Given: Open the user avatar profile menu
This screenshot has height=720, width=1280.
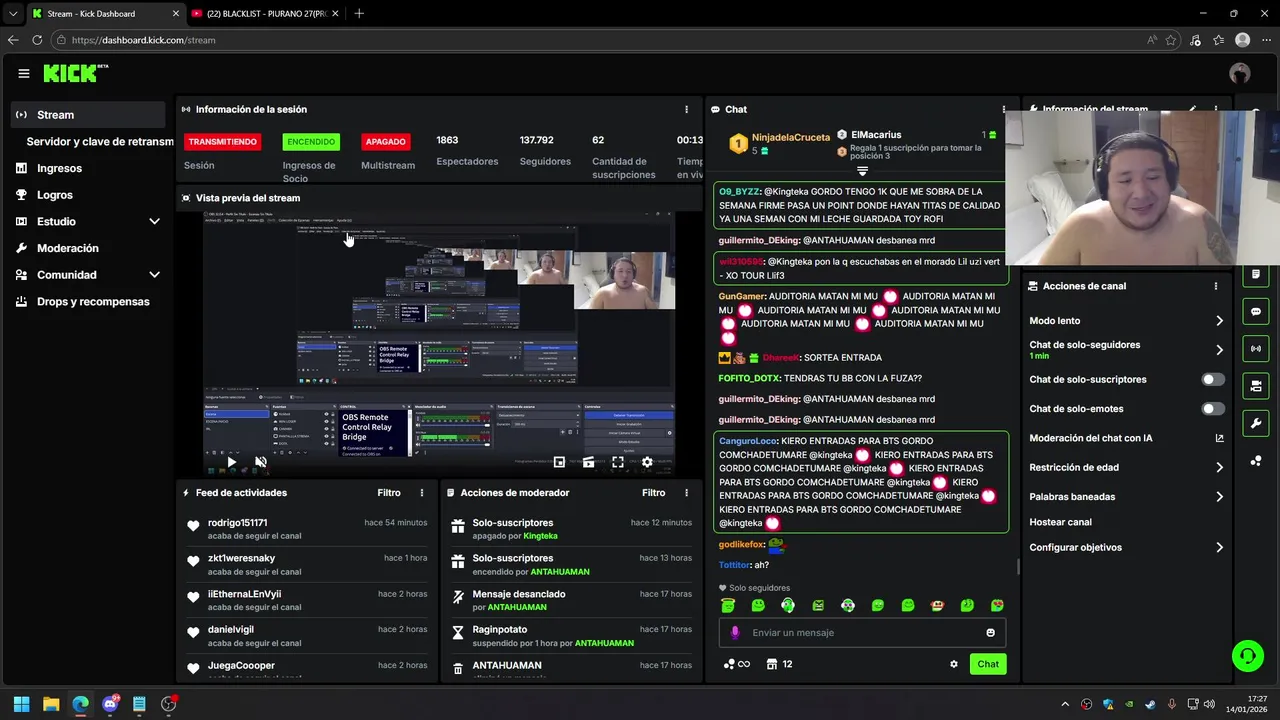Looking at the screenshot, I should [x=1240, y=73].
